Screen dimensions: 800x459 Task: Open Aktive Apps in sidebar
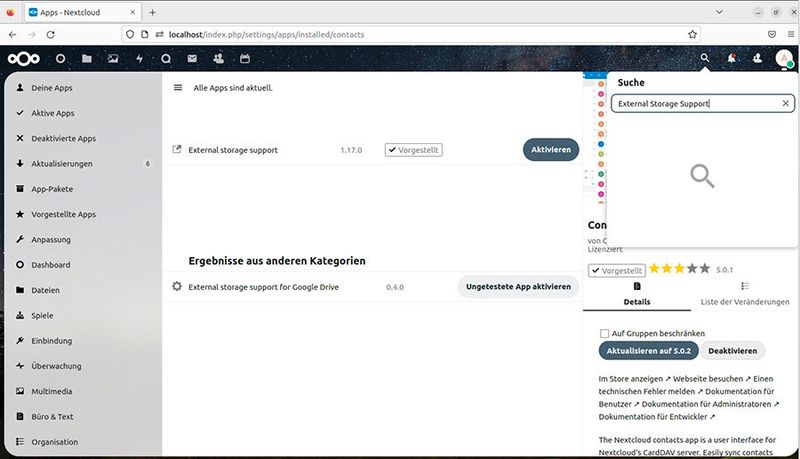[x=84, y=113]
